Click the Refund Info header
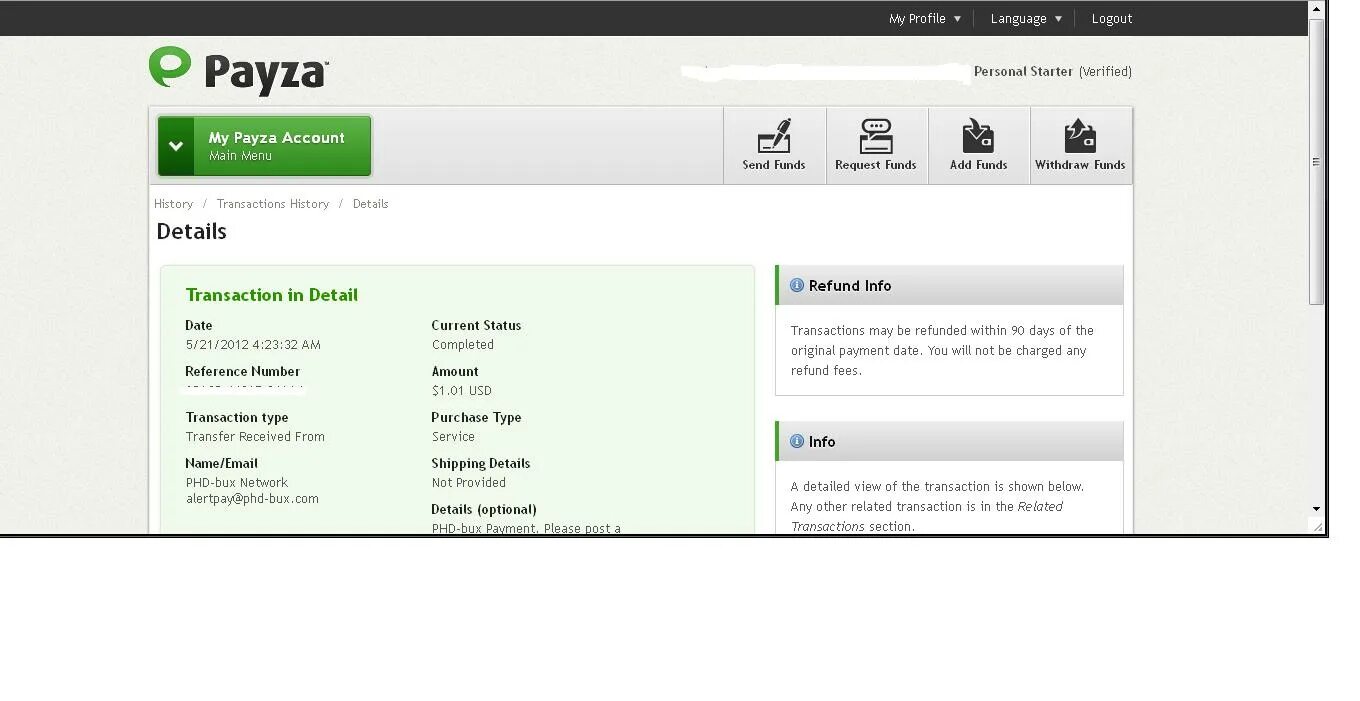Viewport: 1360px width, 701px height. (x=949, y=285)
